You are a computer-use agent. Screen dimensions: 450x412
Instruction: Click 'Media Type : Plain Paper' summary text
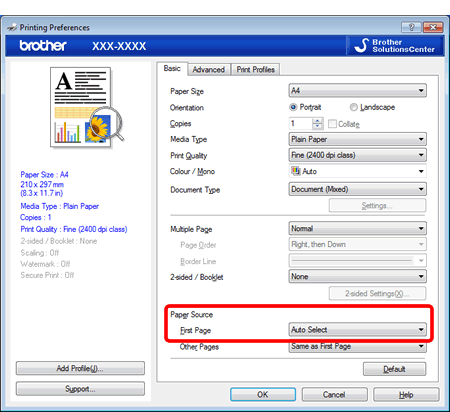(x=60, y=206)
